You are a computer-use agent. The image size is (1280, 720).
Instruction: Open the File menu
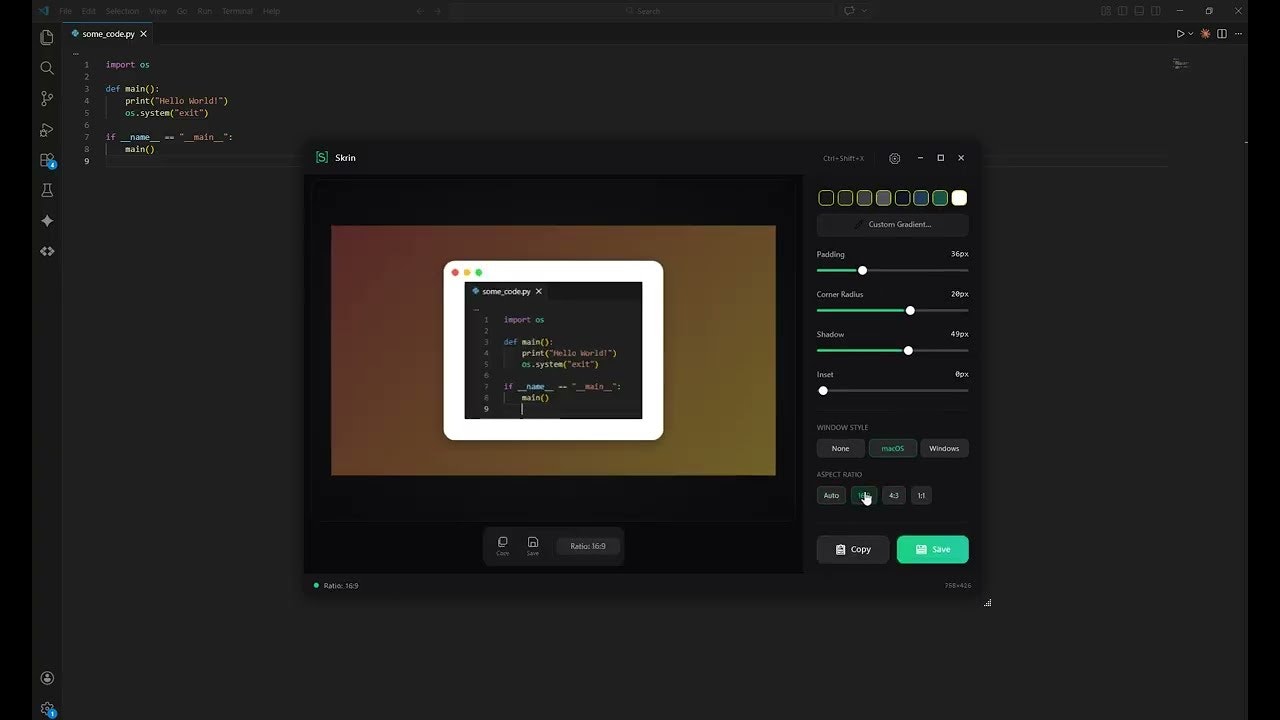click(x=65, y=11)
